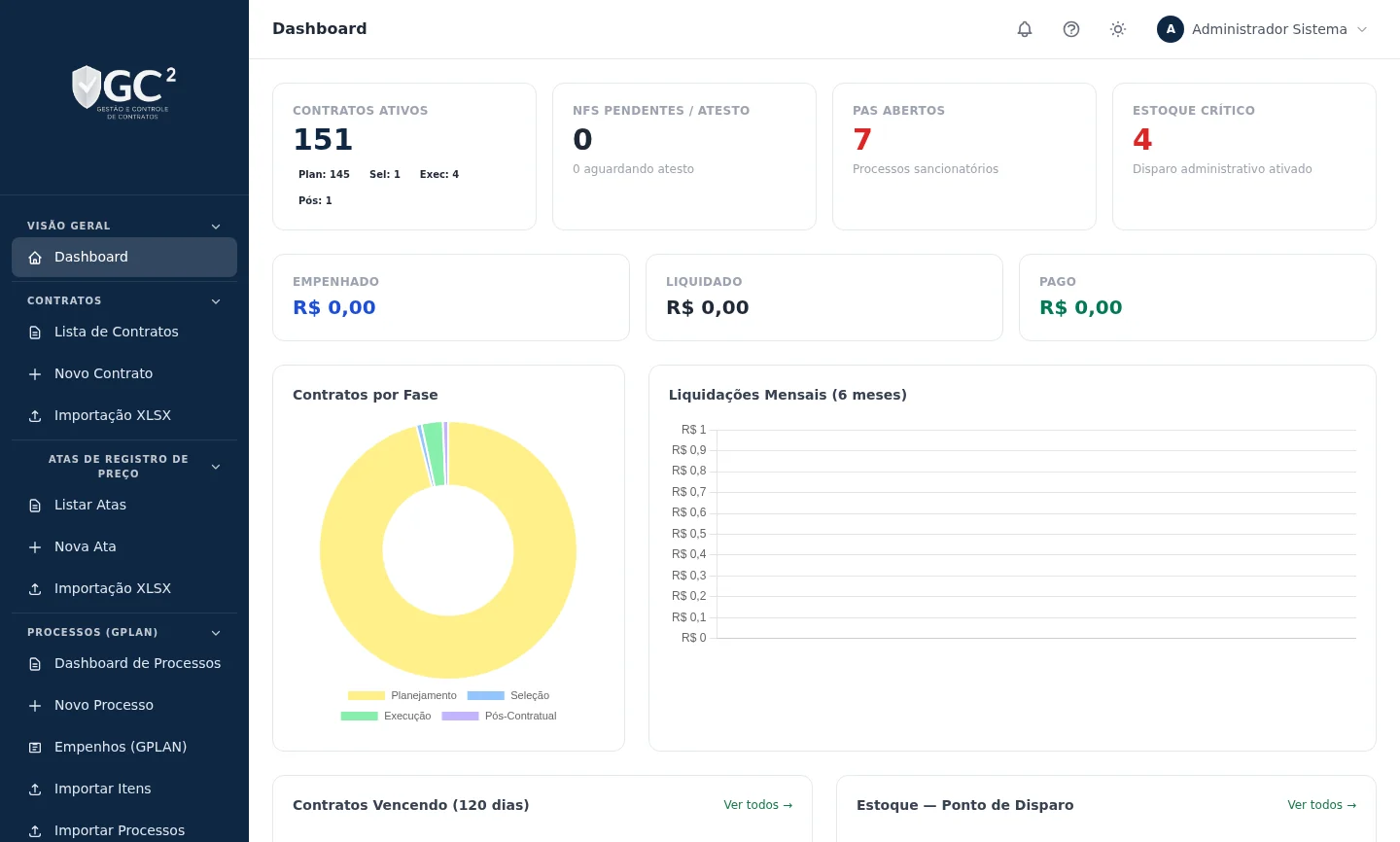This screenshot has height=842, width=1400.
Task: Click the green Pago R$ 0,00 amount
Action: 1081,308
